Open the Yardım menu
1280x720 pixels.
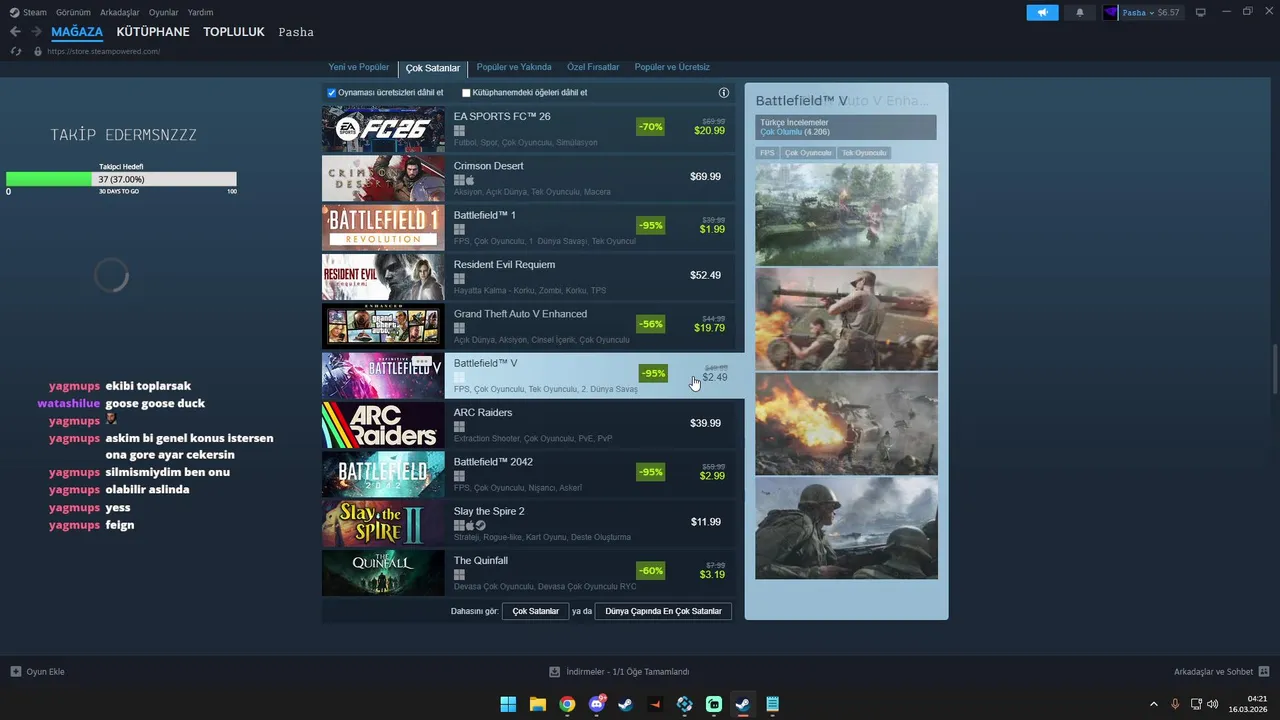coord(201,12)
